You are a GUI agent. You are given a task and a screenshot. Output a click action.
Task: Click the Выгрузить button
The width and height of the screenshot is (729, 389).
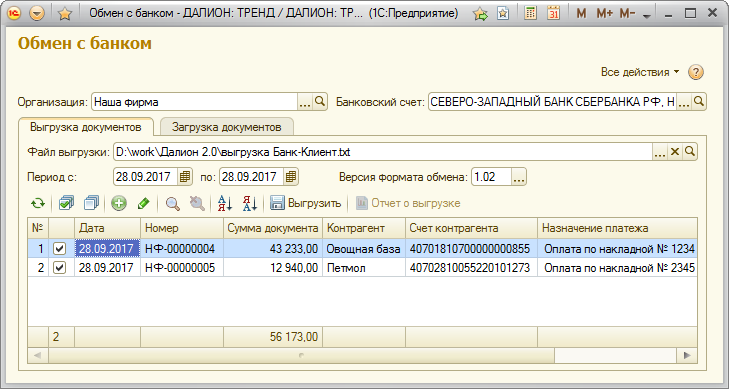306,203
